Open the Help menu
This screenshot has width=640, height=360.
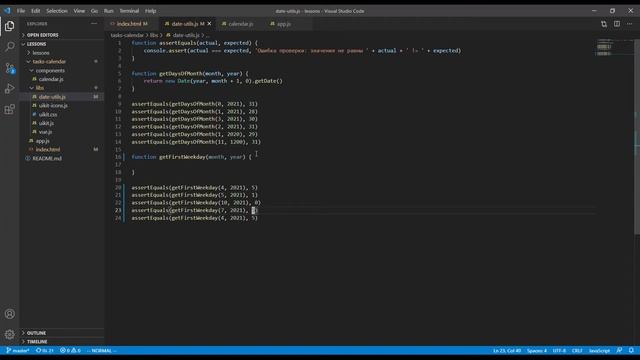151,11
